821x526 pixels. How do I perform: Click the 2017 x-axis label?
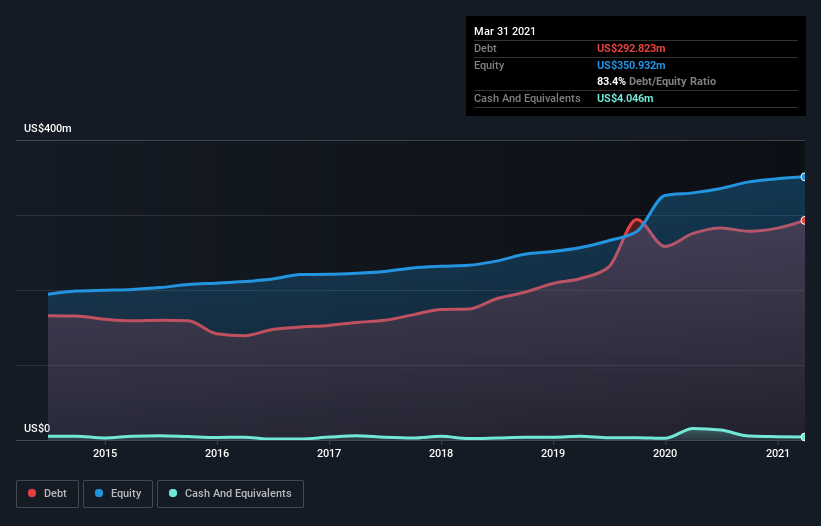point(329,453)
